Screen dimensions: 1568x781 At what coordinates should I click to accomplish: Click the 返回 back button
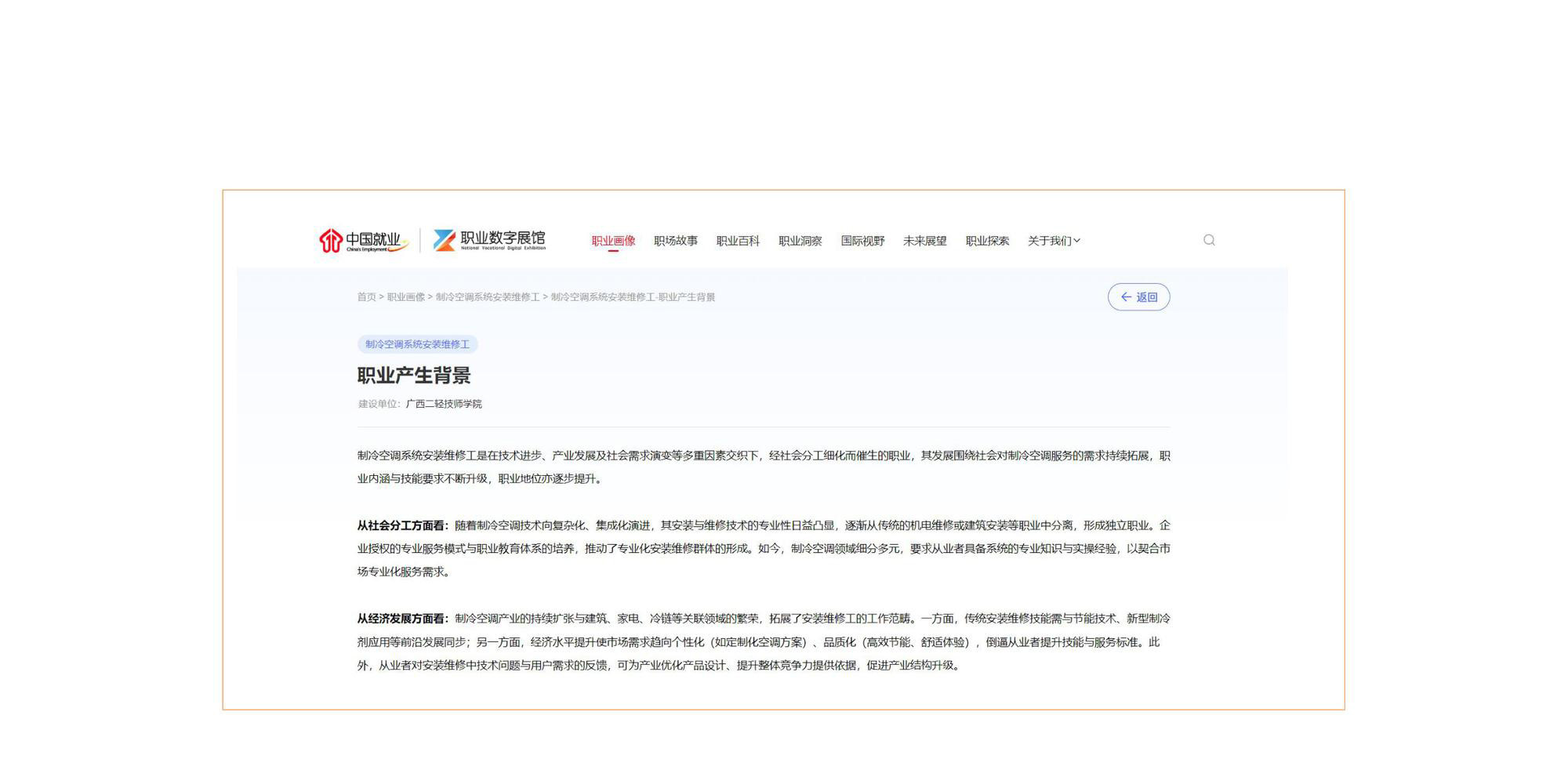pyautogui.click(x=1138, y=297)
